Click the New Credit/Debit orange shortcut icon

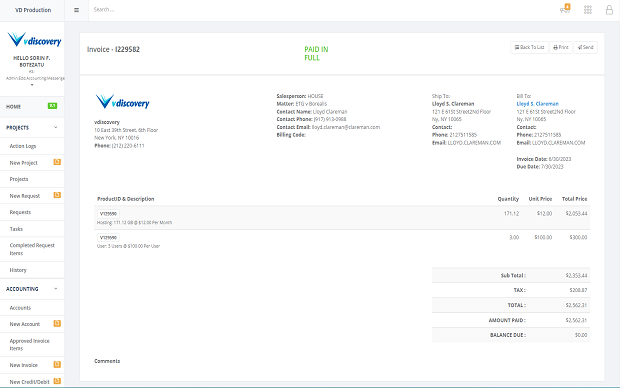click(57, 381)
